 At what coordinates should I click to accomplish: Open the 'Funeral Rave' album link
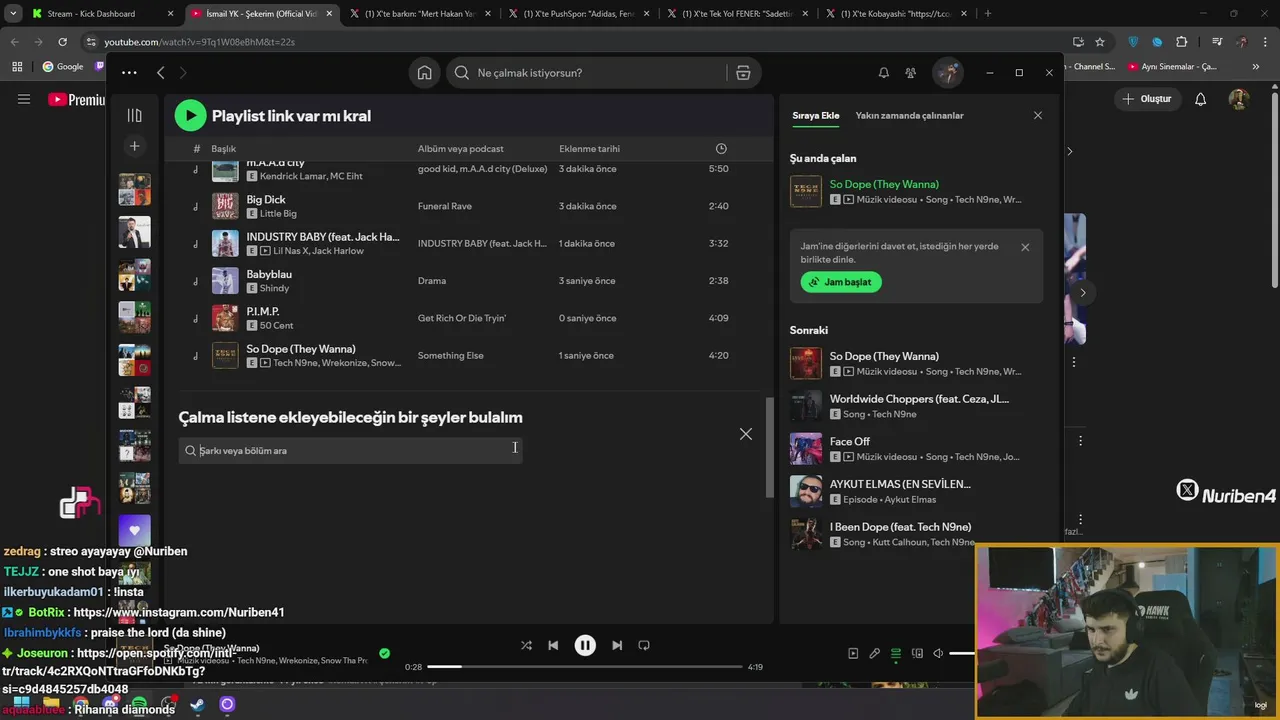445,206
